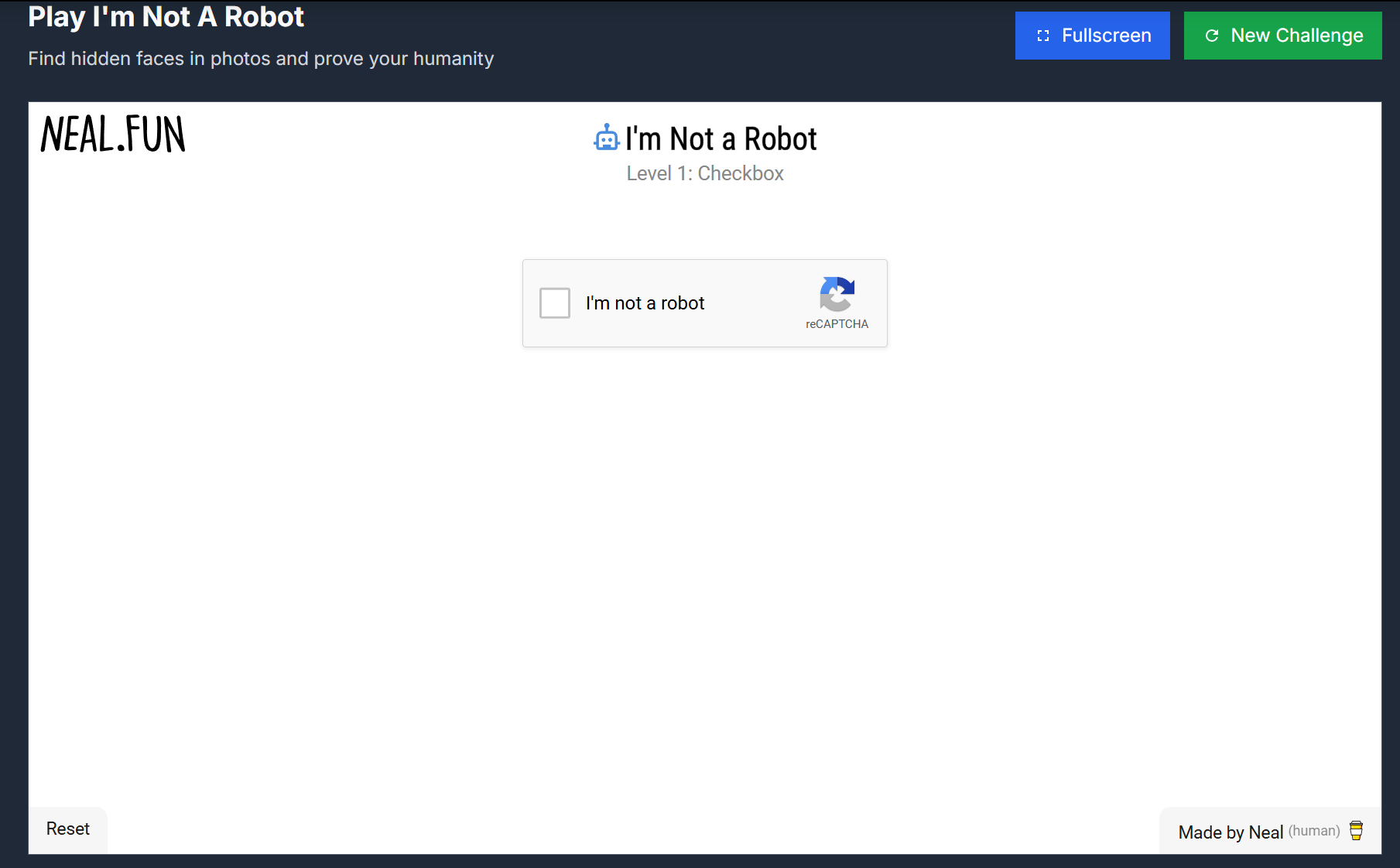Click the blue robot icon beside the title
This screenshot has width=1400, height=868.
coord(607,138)
